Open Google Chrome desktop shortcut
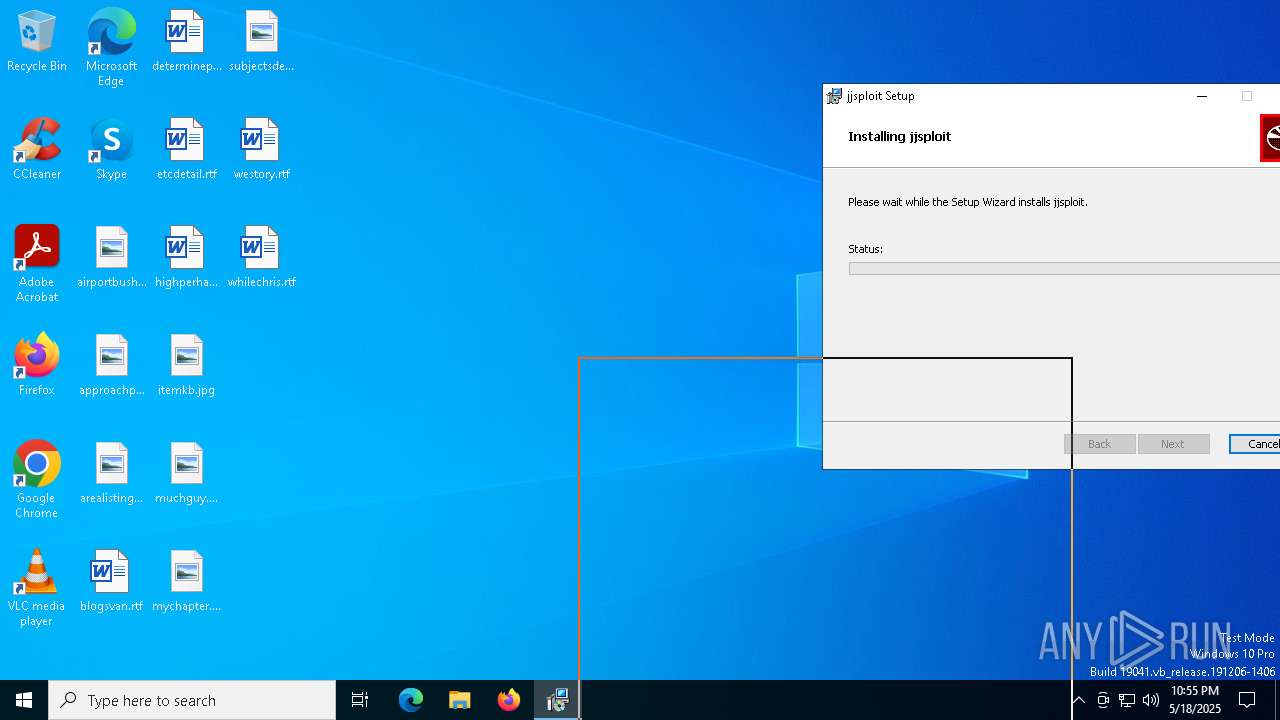The image size is (1280, 720). coord(37,480)
